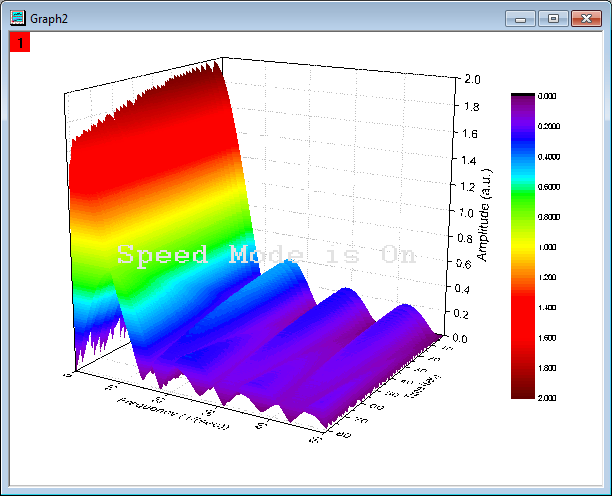
Task: Click the Speed Mode is On watermark
Action: 266,255
